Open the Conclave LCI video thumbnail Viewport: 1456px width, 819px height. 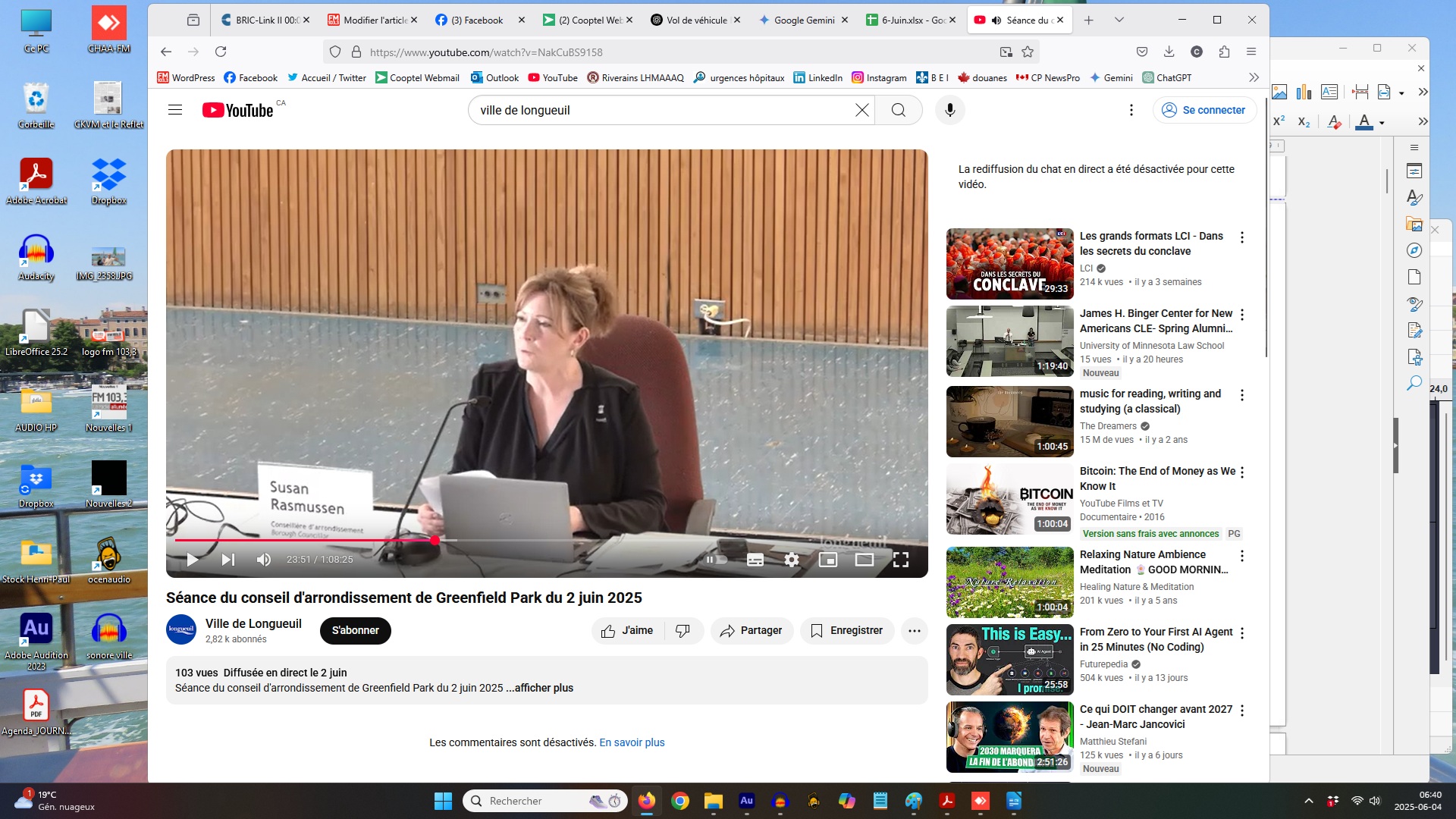click(x=1009, y=263)
